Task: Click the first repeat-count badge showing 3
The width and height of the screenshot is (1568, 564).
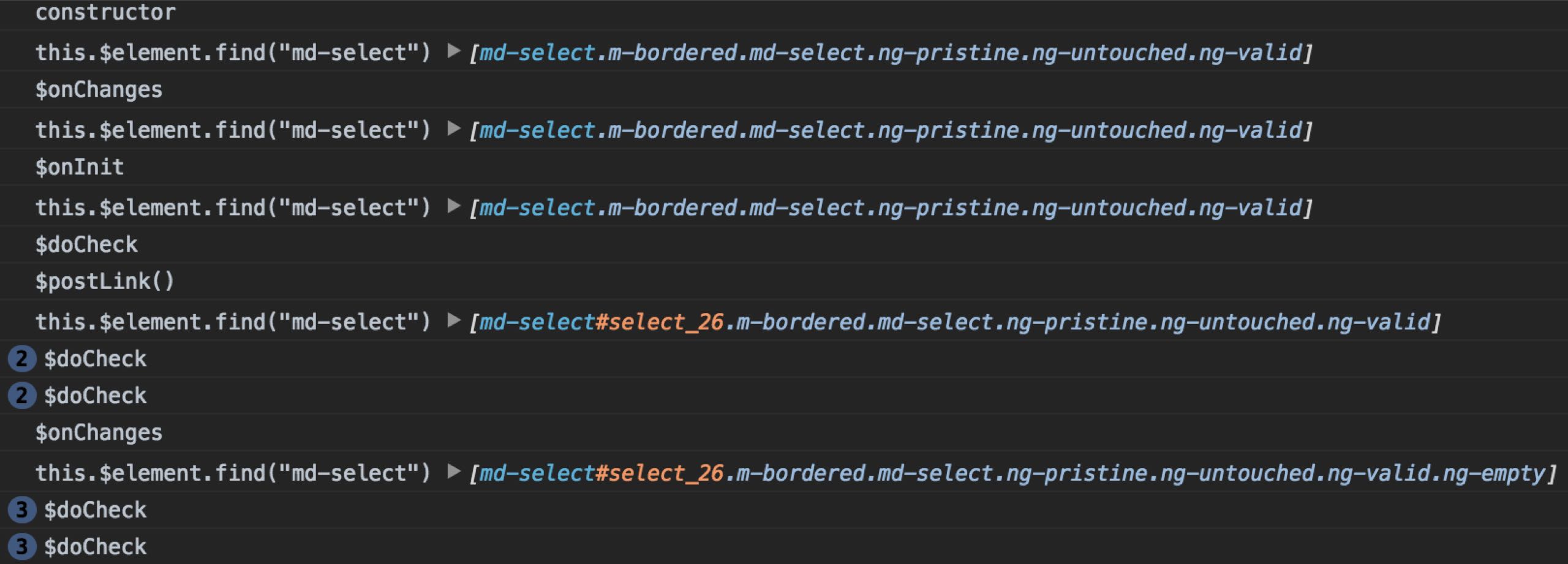Action: tap(21, 510)
